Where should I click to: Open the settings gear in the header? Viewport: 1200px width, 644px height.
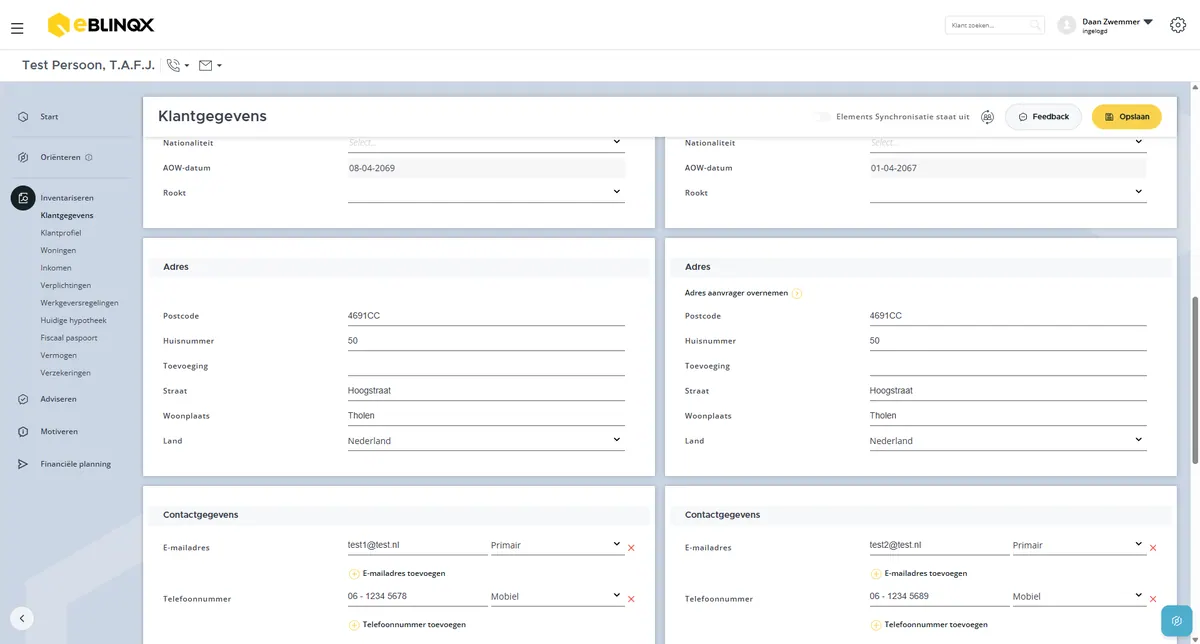coord(1177,25)
